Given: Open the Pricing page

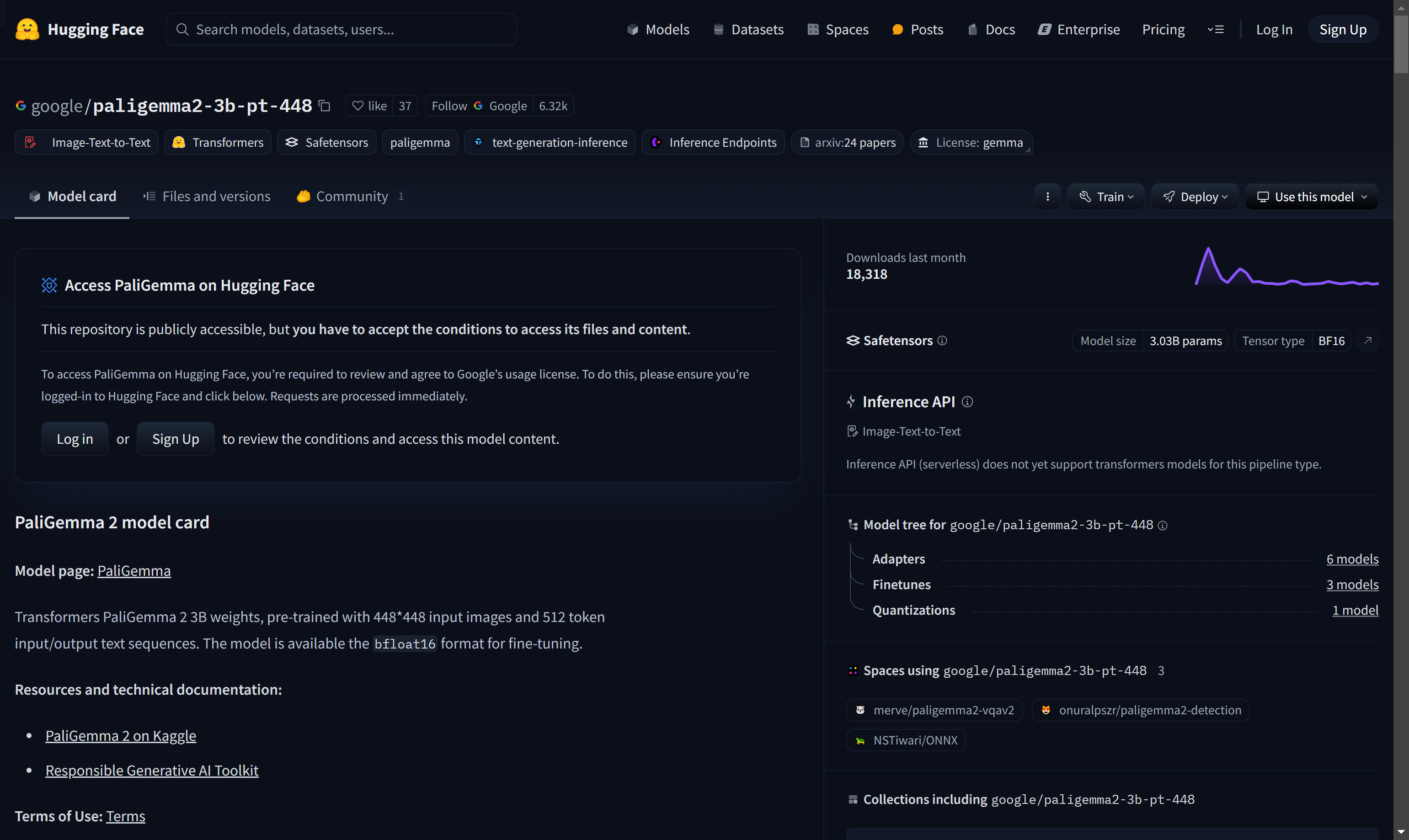Looking at the screenshot, I should [1163, 29].
